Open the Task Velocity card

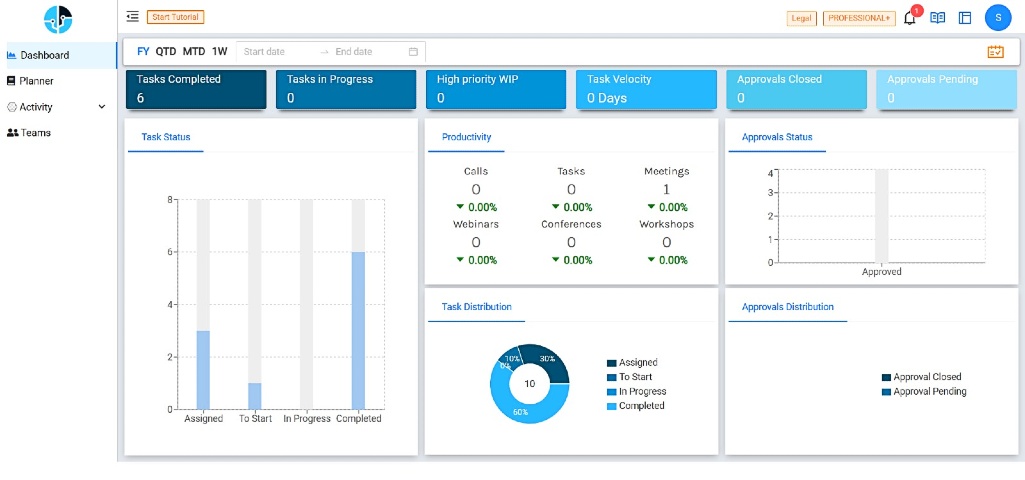click(646, 89)
